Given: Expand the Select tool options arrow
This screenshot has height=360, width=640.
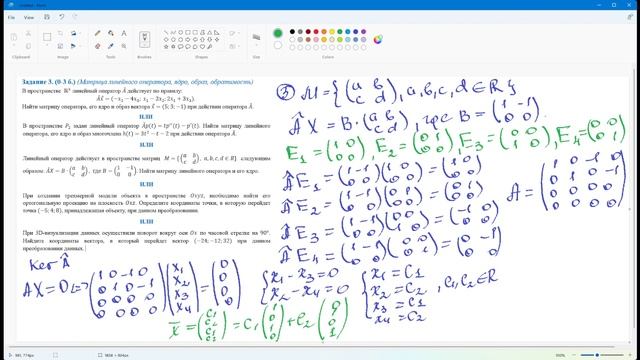Looking at the screenshot, I should pos(47,45).
